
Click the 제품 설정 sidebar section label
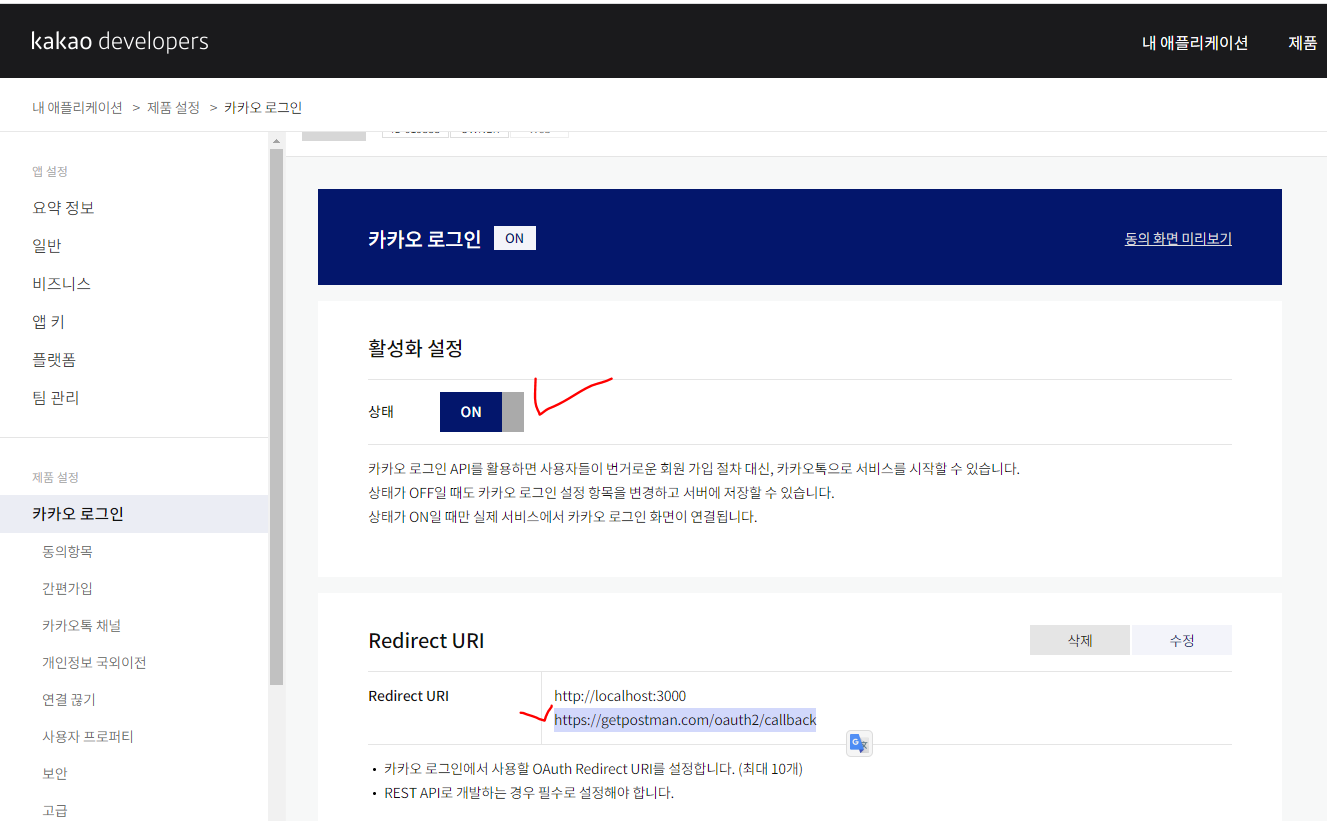click(55, 478)
